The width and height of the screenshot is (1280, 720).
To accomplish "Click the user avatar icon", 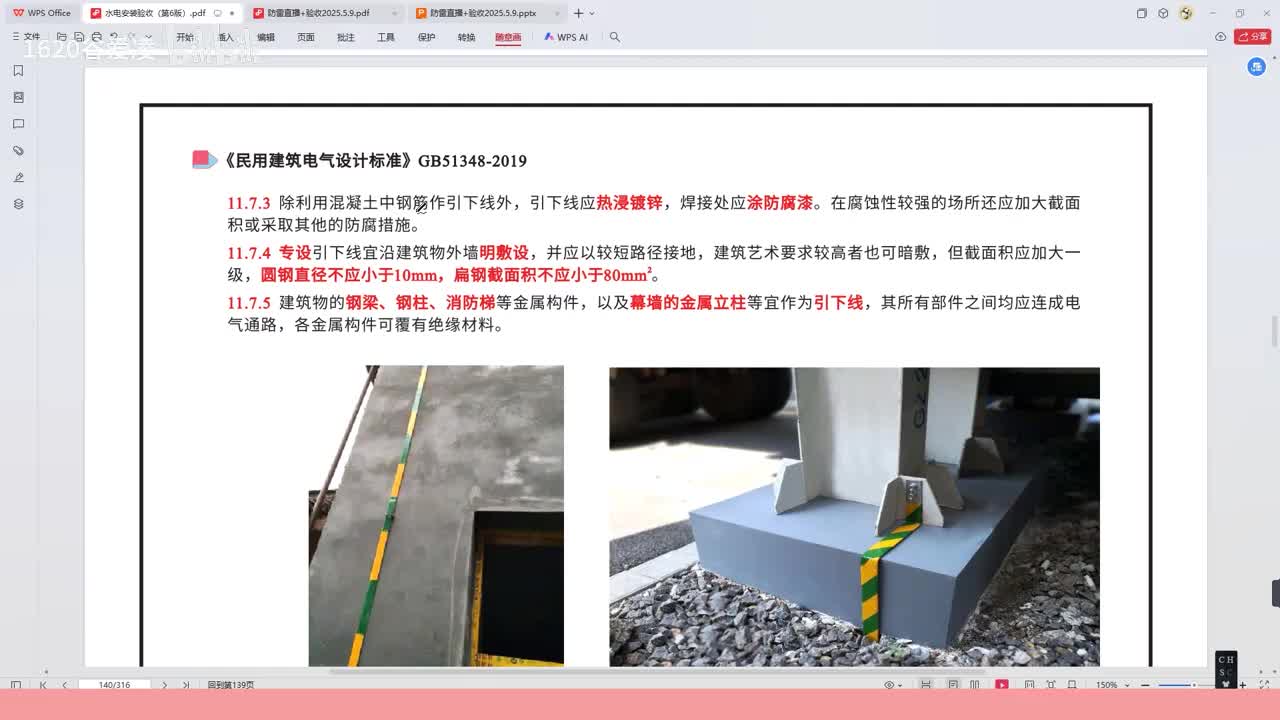I will (x=1186, y=13).
